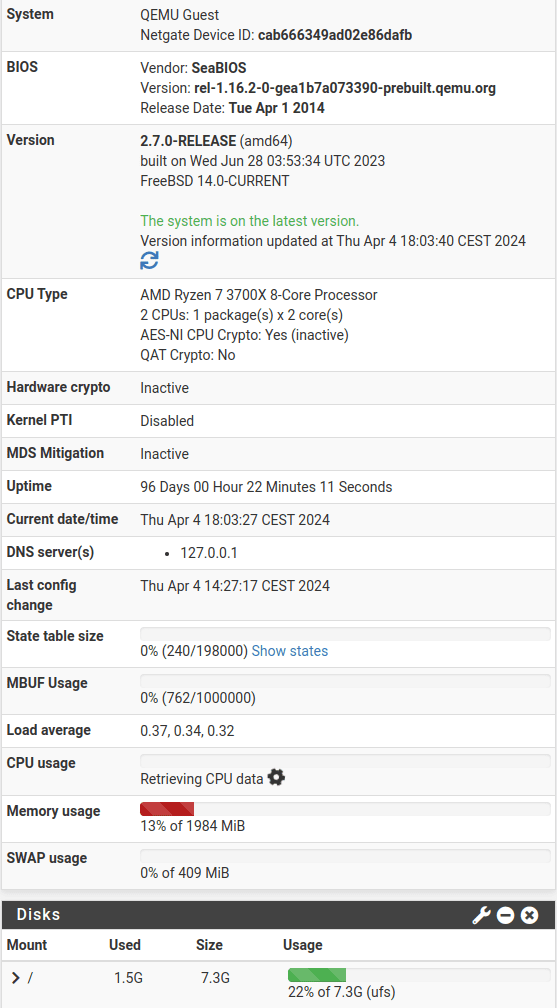The height and width of the screenshot is (1008, 557).
Task: Close the Disks widget
Action: click(x=529, y=915)
